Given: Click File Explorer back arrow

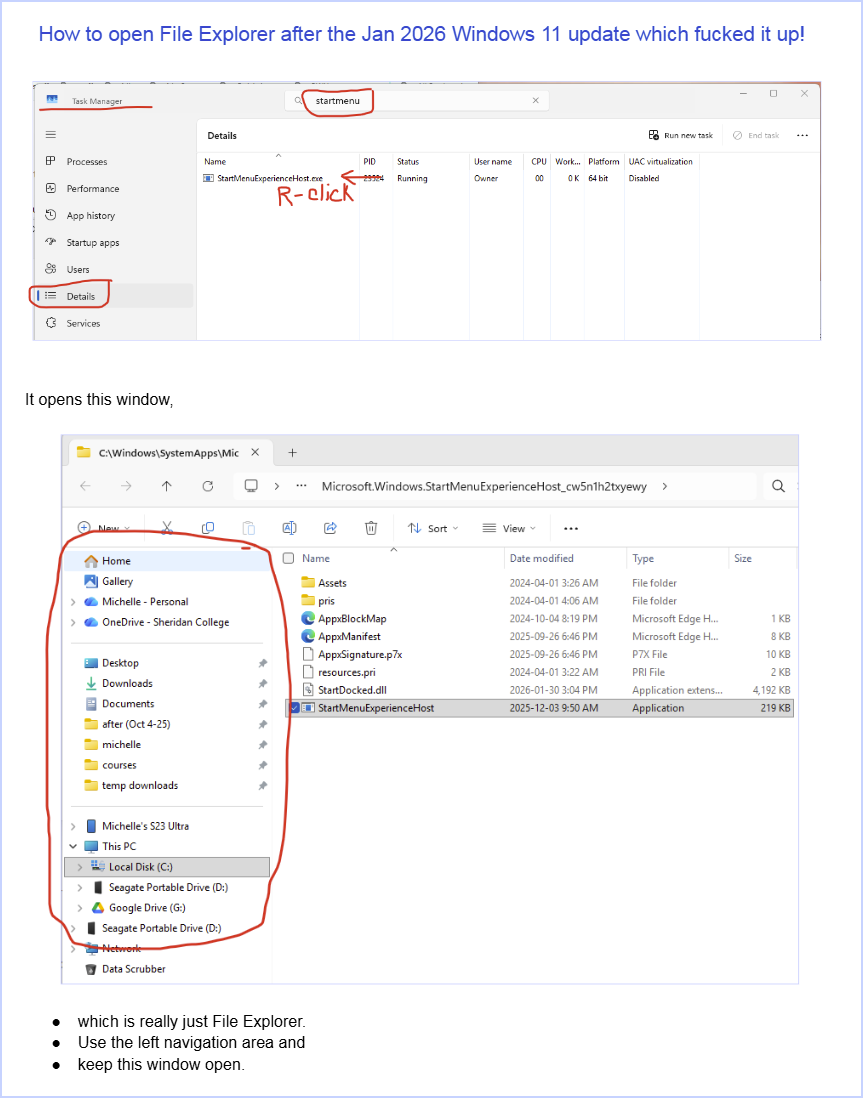Looking at the screenshot, I should pyautogui.click(x=85, y=486).
